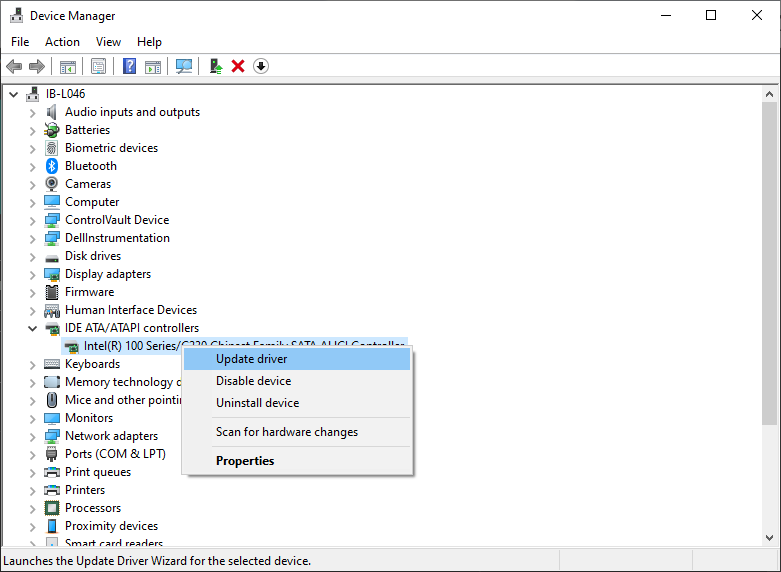Click the red X Uninstall device icon

coord(238,66)
